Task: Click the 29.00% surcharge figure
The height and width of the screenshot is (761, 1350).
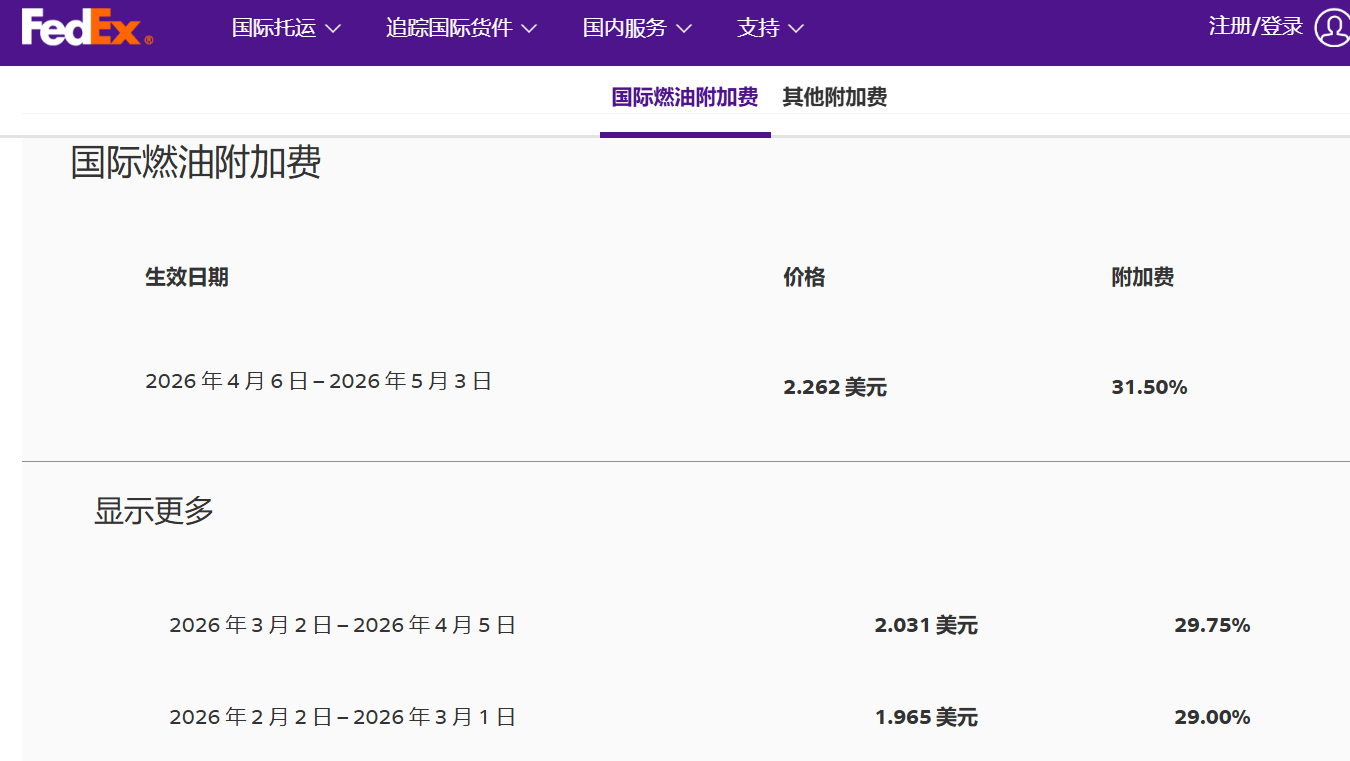Action: pyautogui.click(x=1212, y=716)
